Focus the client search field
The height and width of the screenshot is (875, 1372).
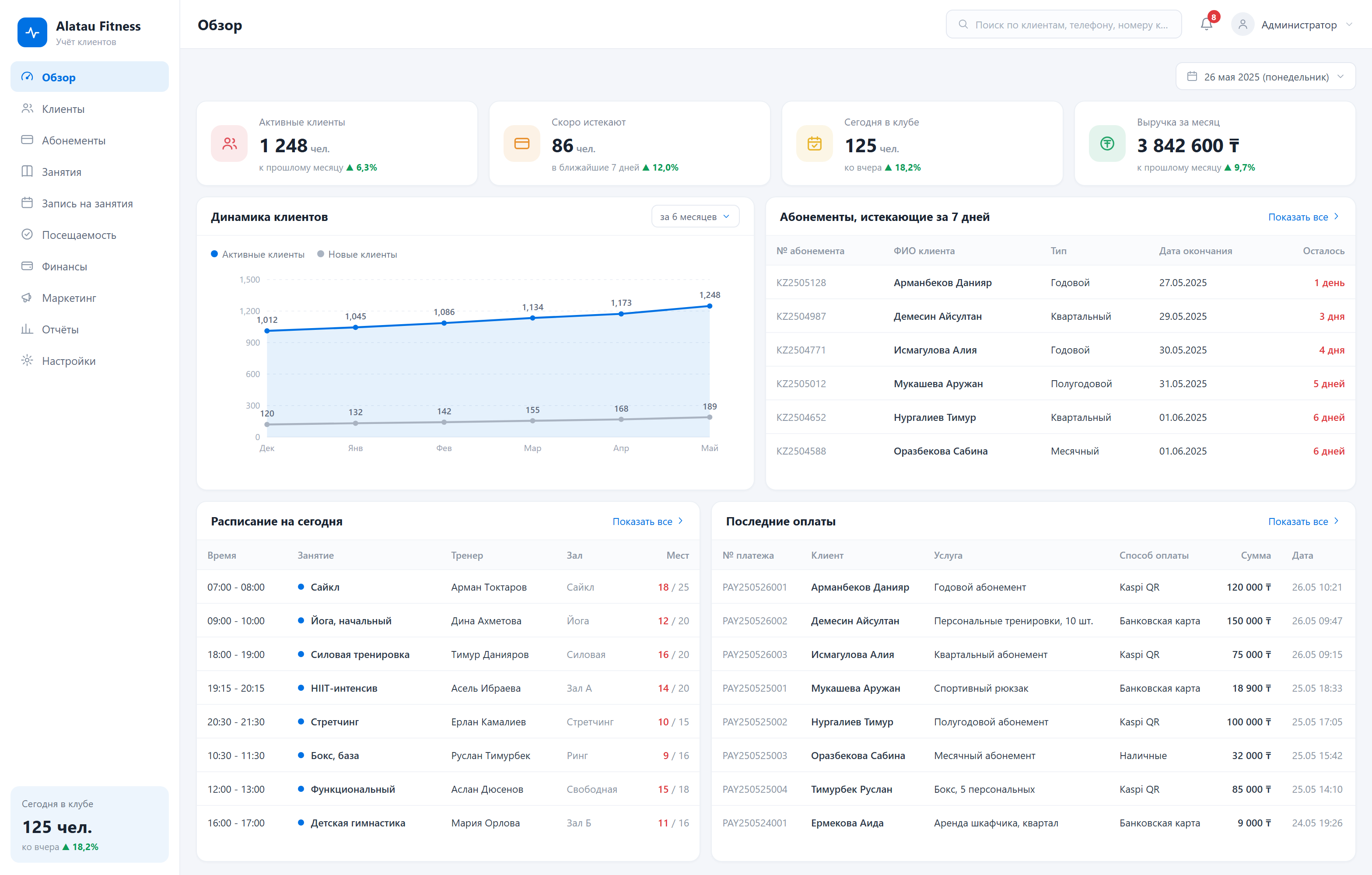coord(1064,24)
